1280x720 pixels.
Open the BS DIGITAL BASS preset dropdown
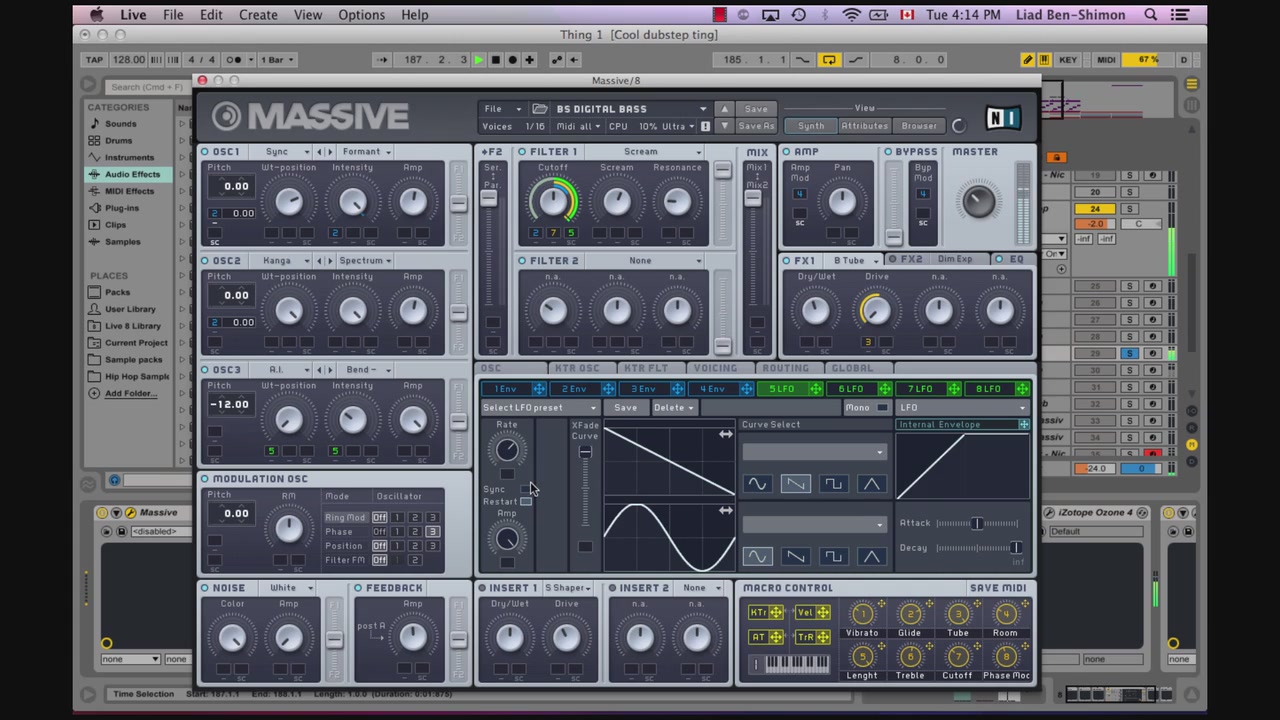pos(631,109)
